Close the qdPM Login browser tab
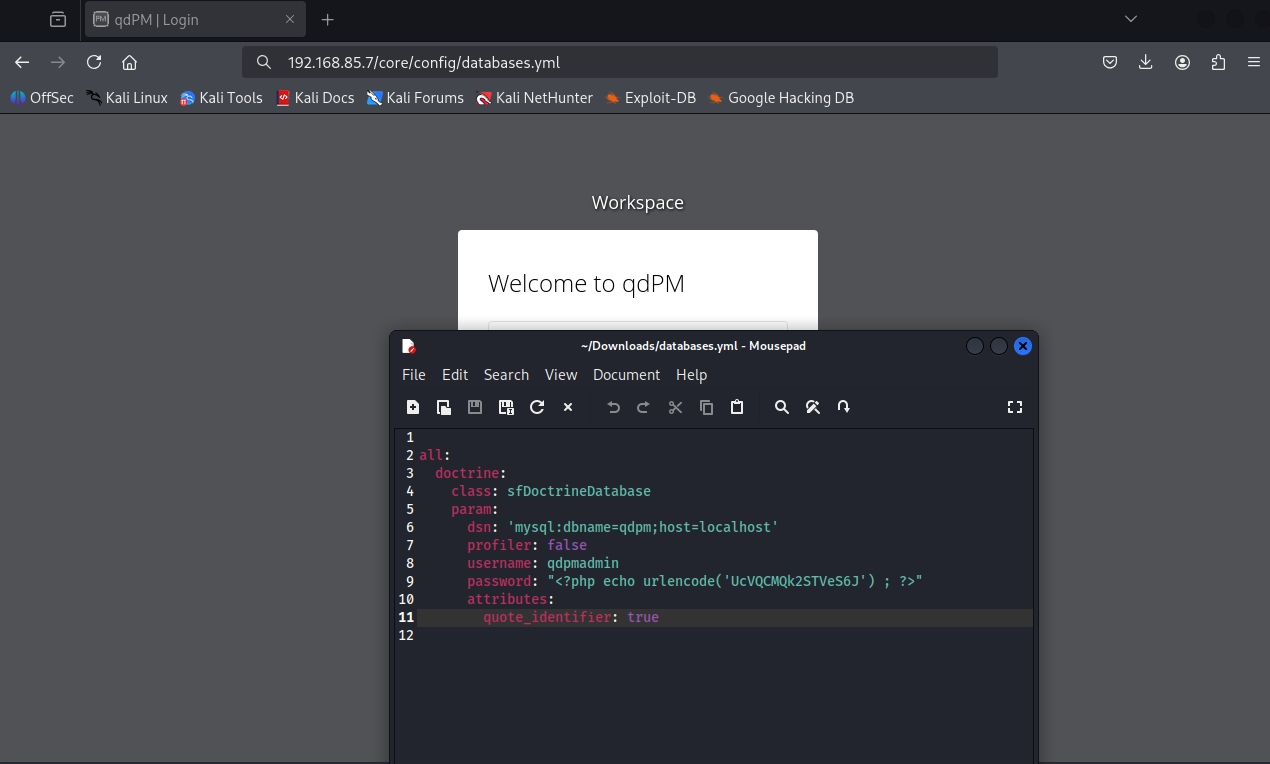 click(290, 20)
